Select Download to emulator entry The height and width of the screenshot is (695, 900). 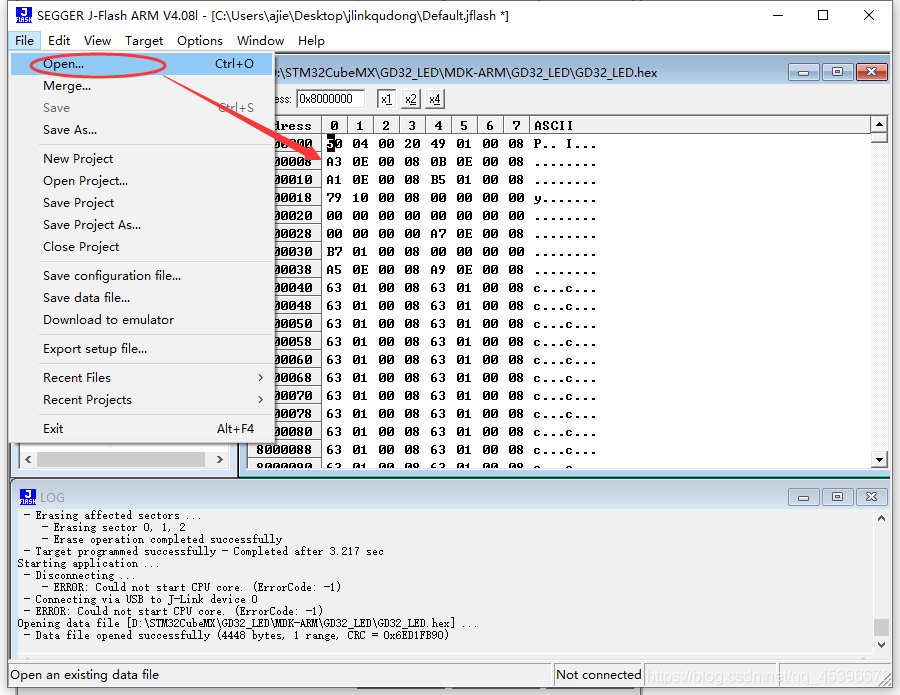[141, 320]
